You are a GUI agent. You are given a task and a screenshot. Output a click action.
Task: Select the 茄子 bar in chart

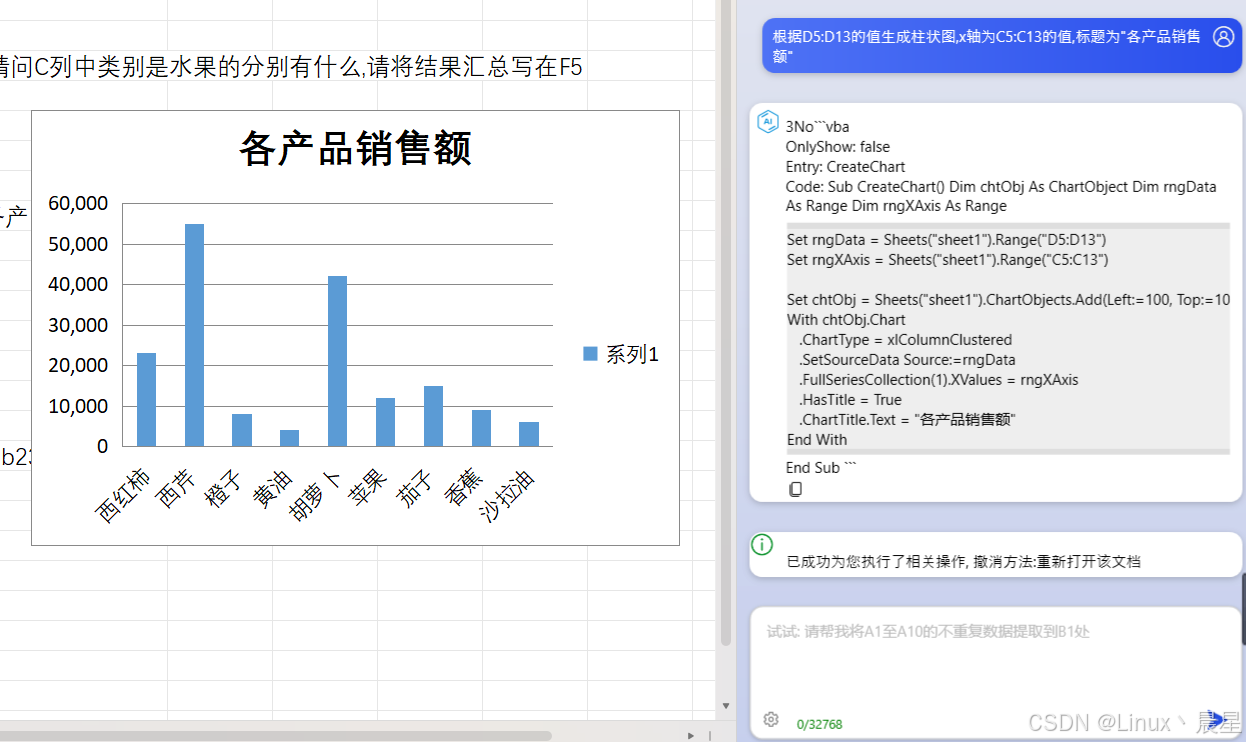coord(433,416)
